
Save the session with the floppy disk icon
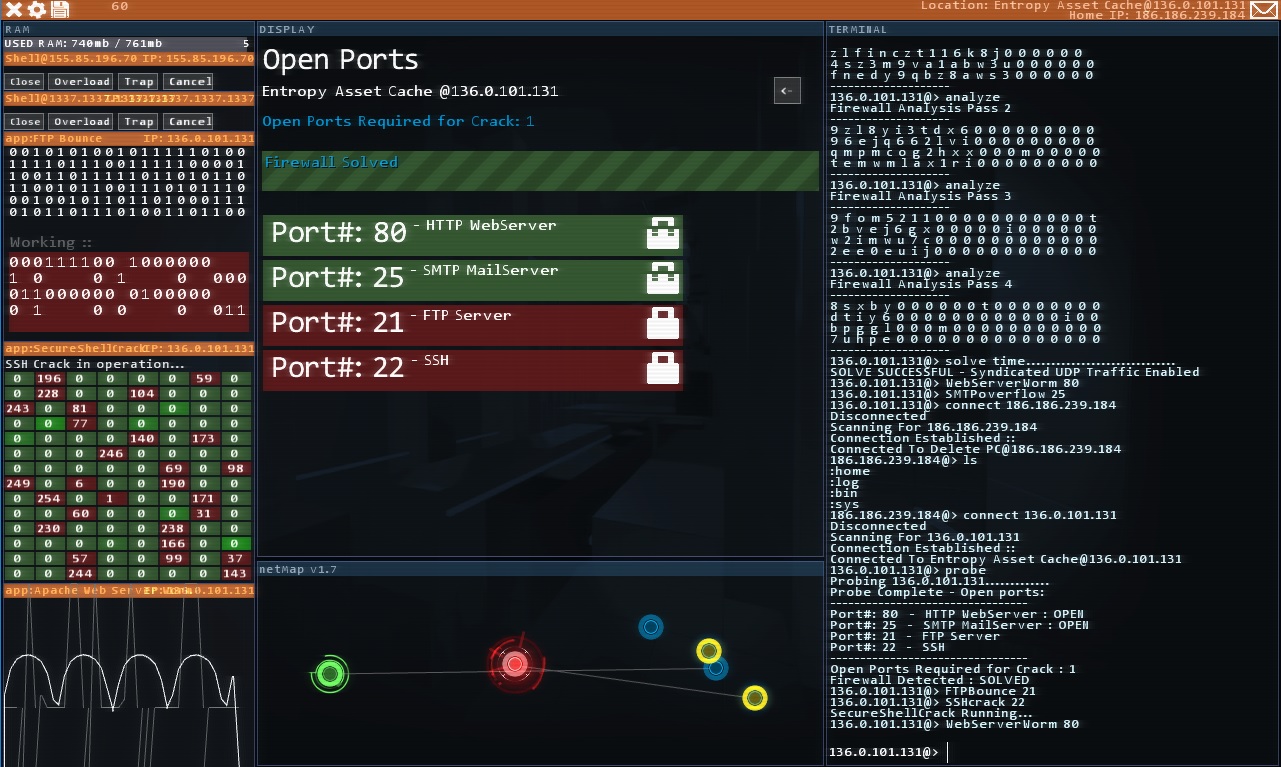[60, 9]
